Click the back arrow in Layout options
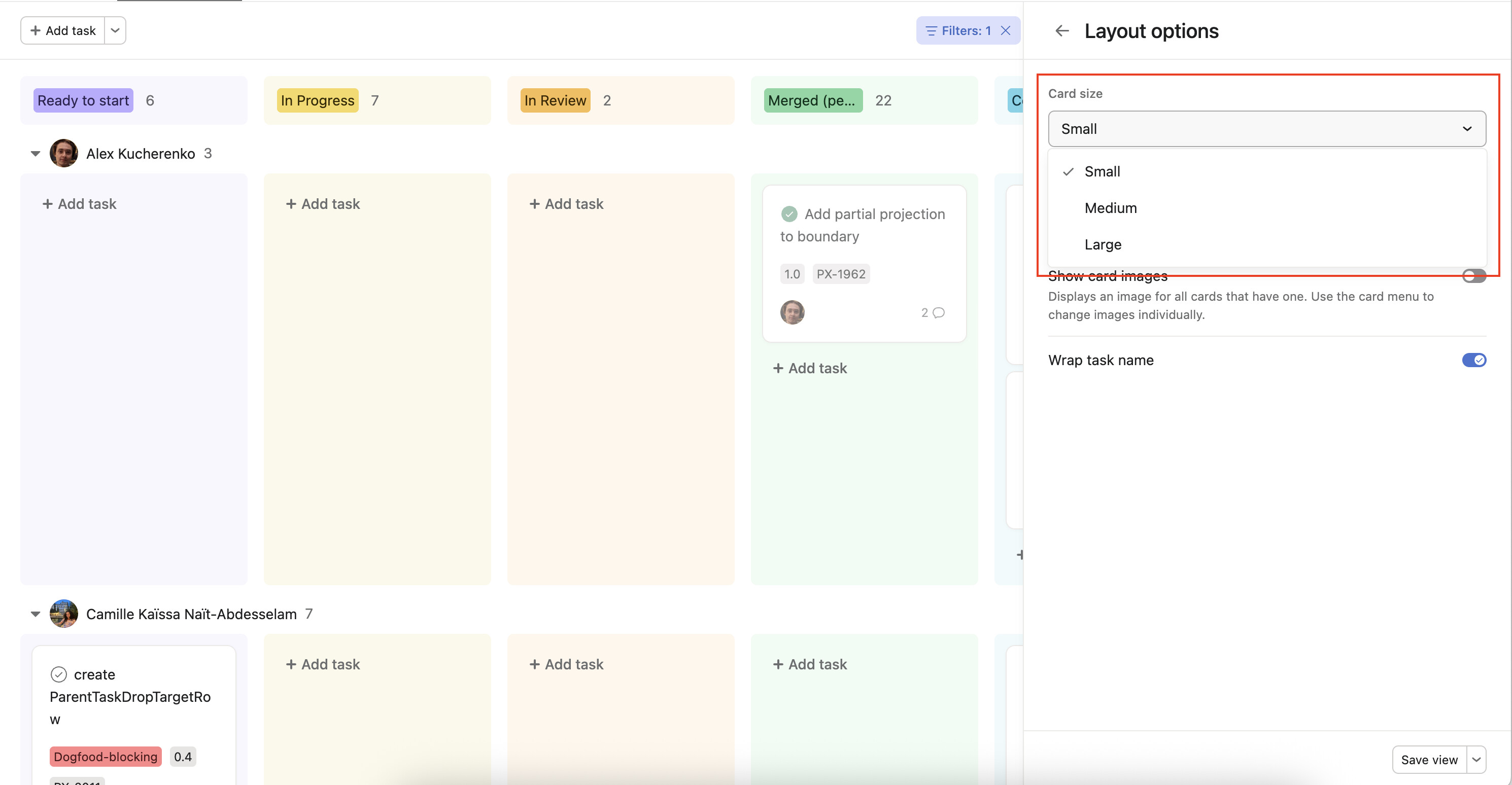Screen dimensions: 1512x785 [x=1062, y=30]
